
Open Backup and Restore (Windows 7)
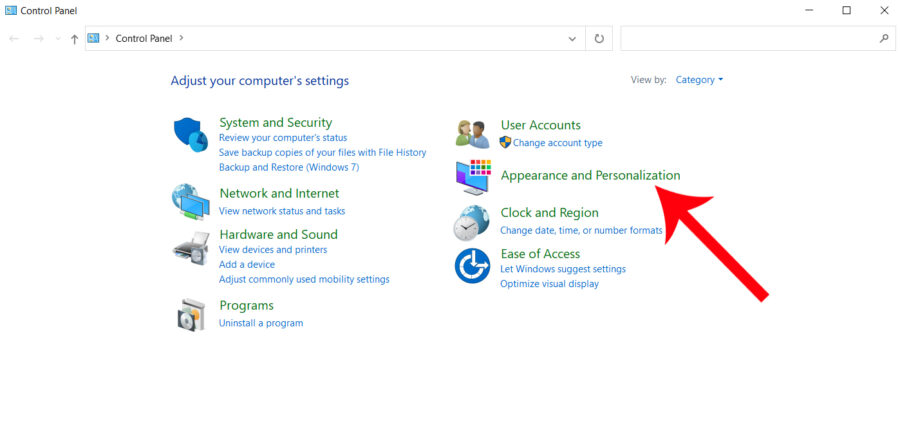click(x=289, y=167)
